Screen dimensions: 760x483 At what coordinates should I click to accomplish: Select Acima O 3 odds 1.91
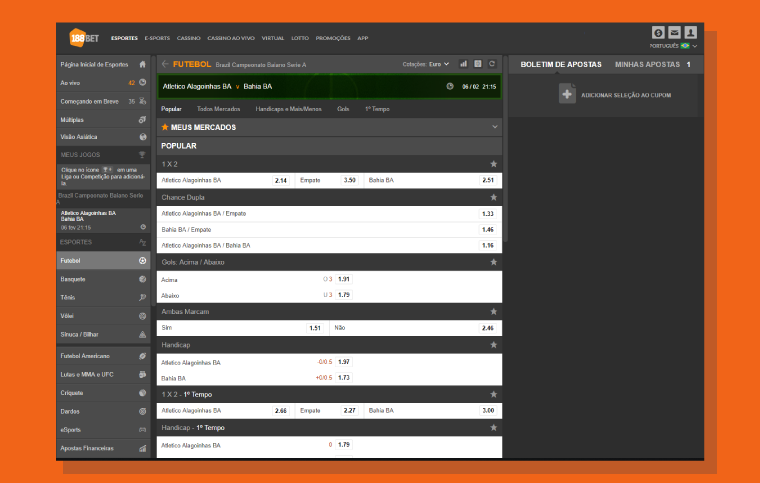[344, 279]
